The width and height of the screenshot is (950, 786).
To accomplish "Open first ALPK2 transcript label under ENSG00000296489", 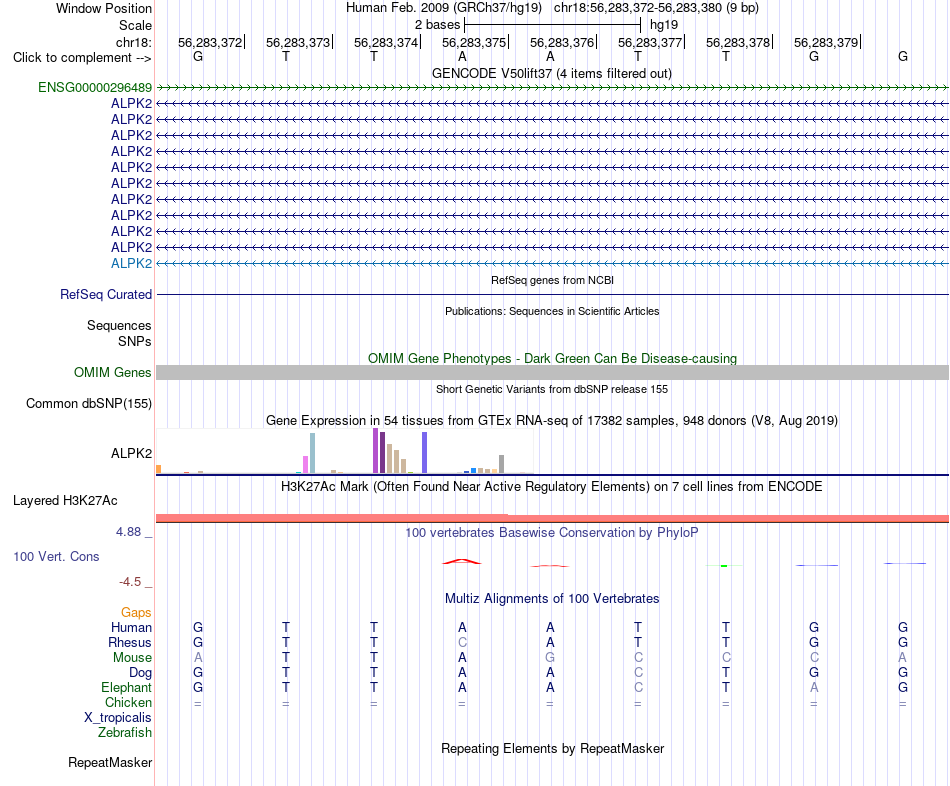I will pos(131,104).
